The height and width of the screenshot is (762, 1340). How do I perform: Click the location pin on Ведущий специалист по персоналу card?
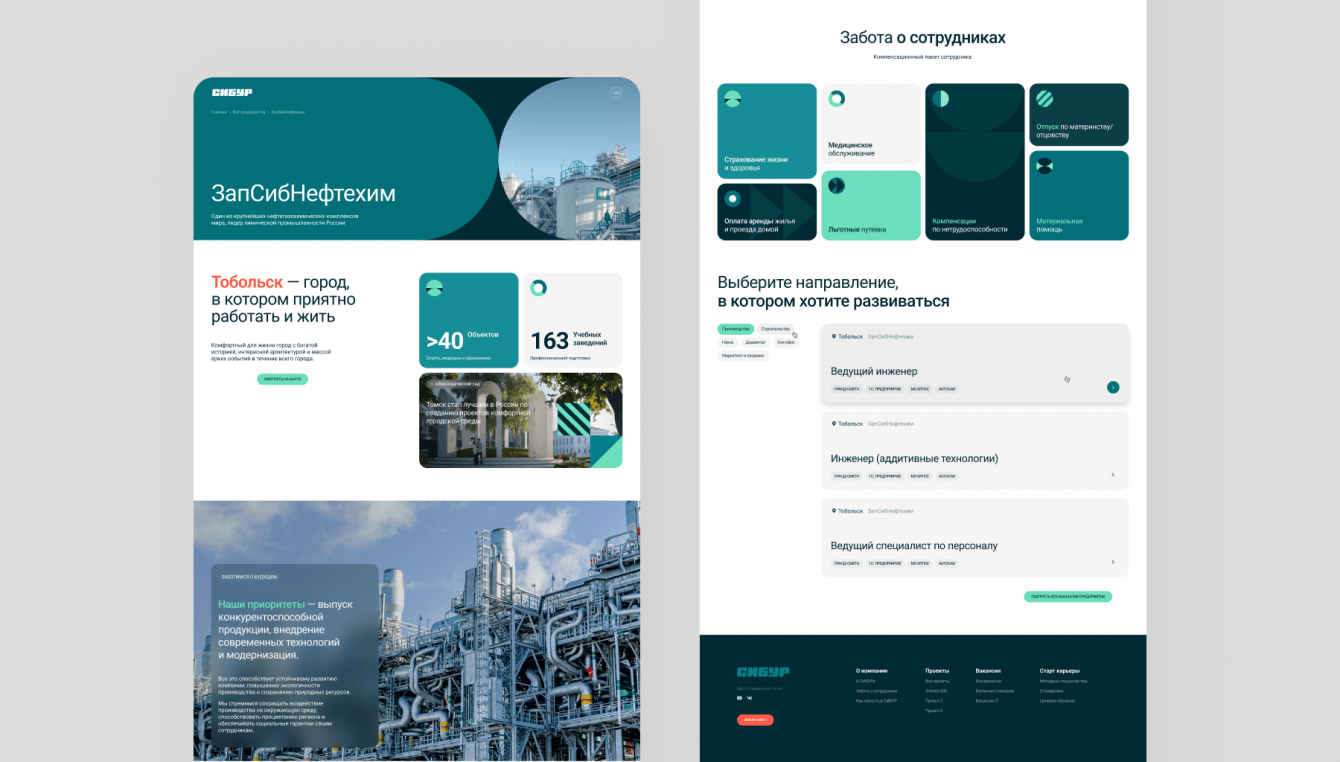pos(834,511)
